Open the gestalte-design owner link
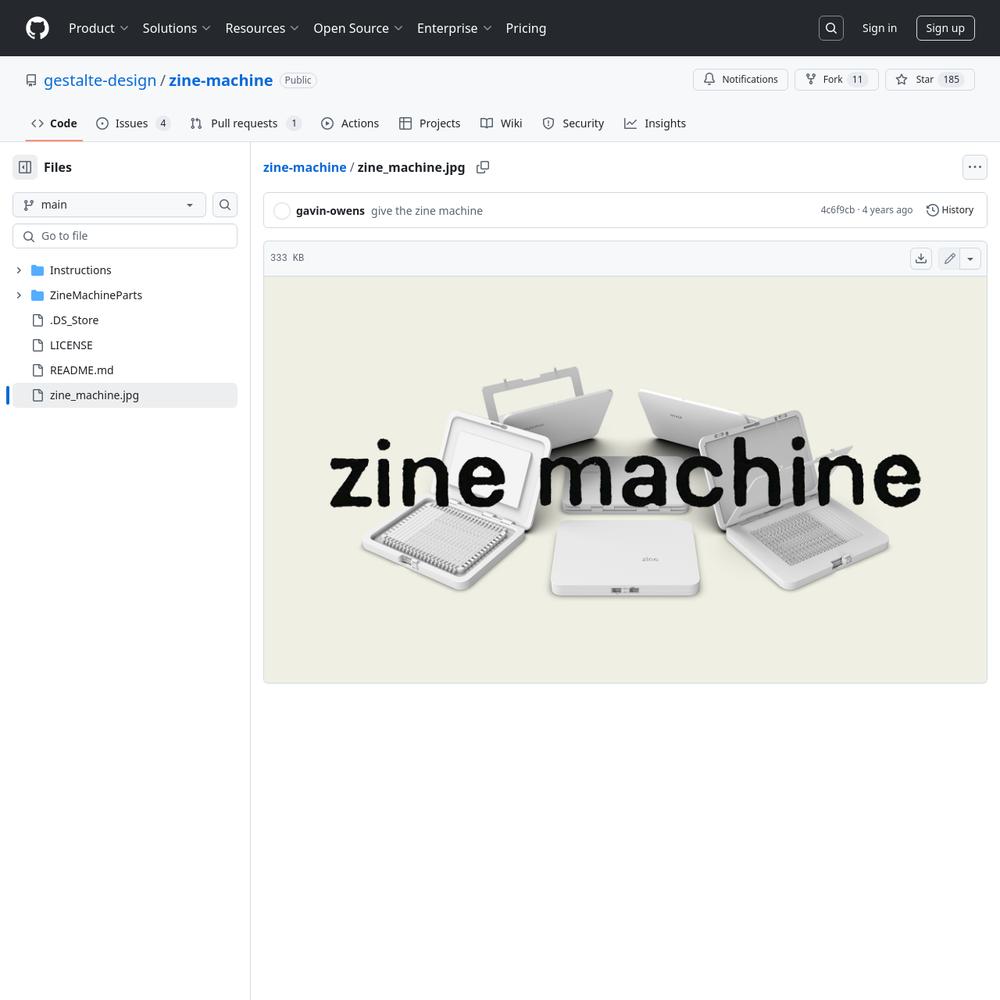The width and height of the screenshot is (1000, 1000). 99,80
